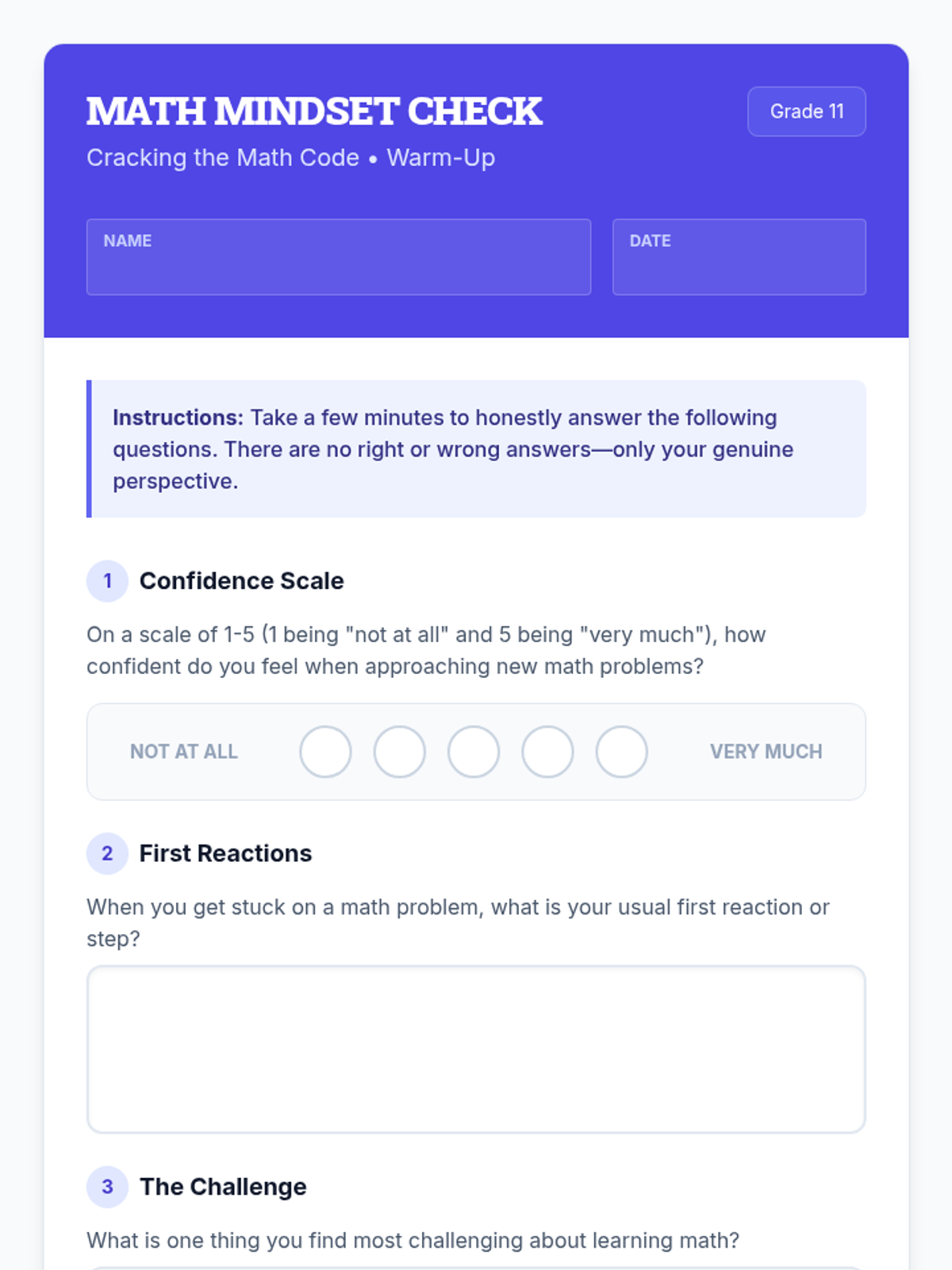Click the Instructions callout box

[x=476, y=449]
